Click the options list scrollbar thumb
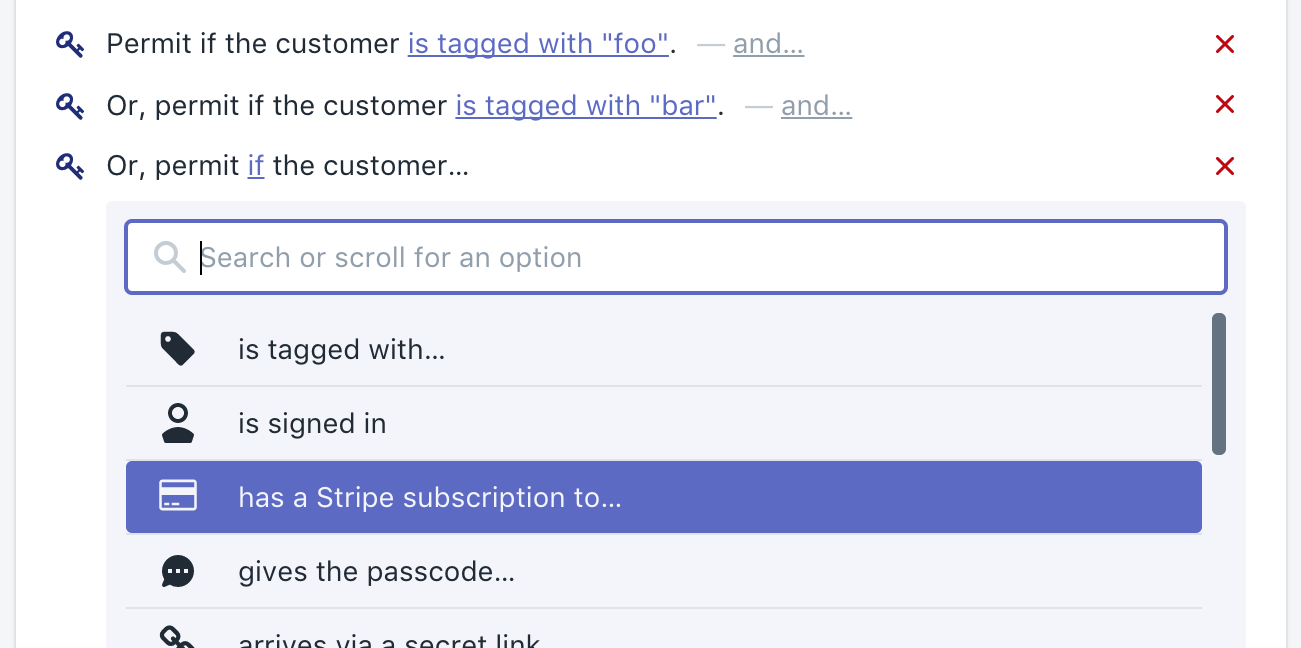Viewport: 1301px width, 648px height. (x=1218, y=384)
